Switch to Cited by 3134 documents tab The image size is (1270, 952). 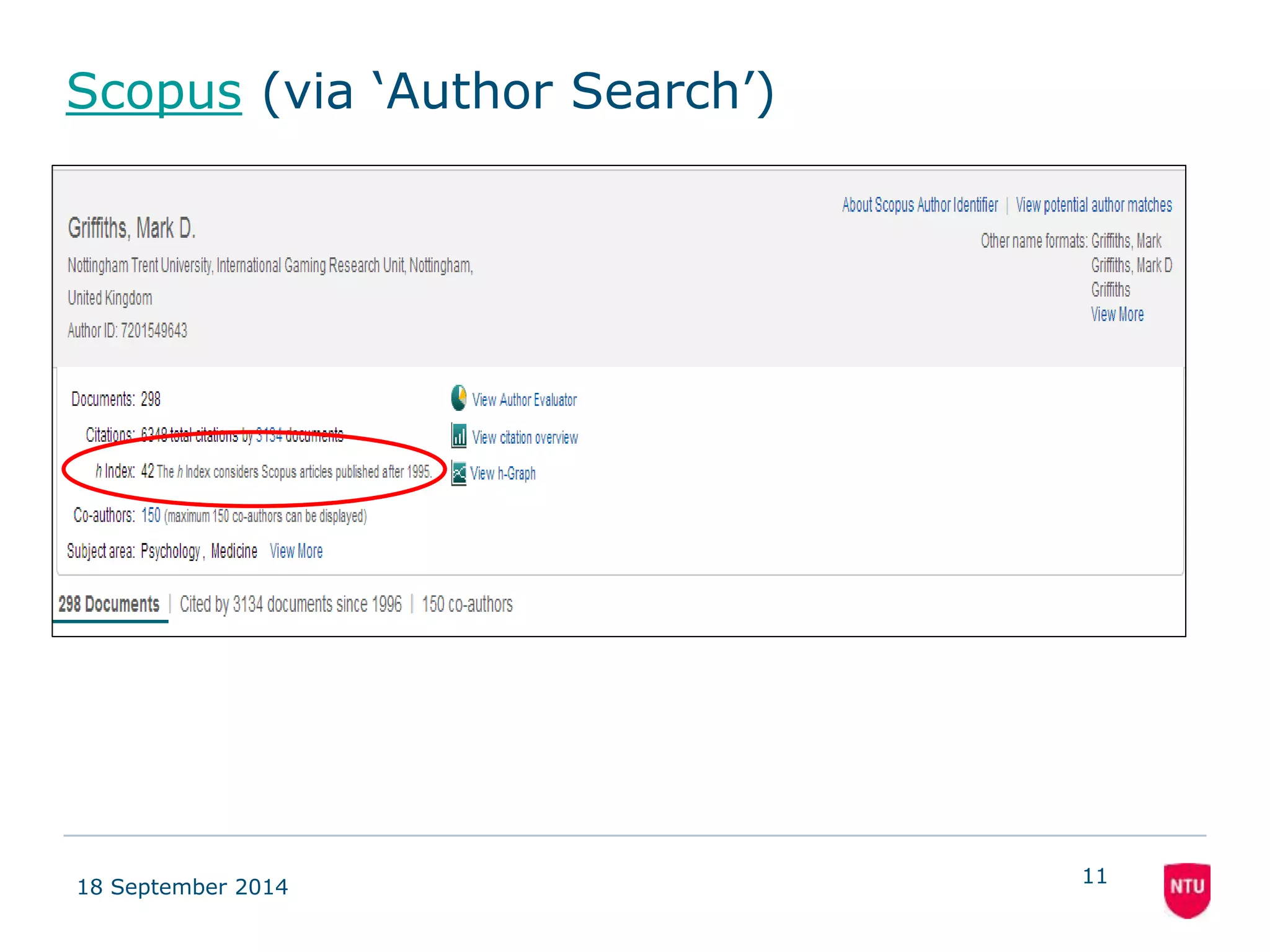point(291,604)
